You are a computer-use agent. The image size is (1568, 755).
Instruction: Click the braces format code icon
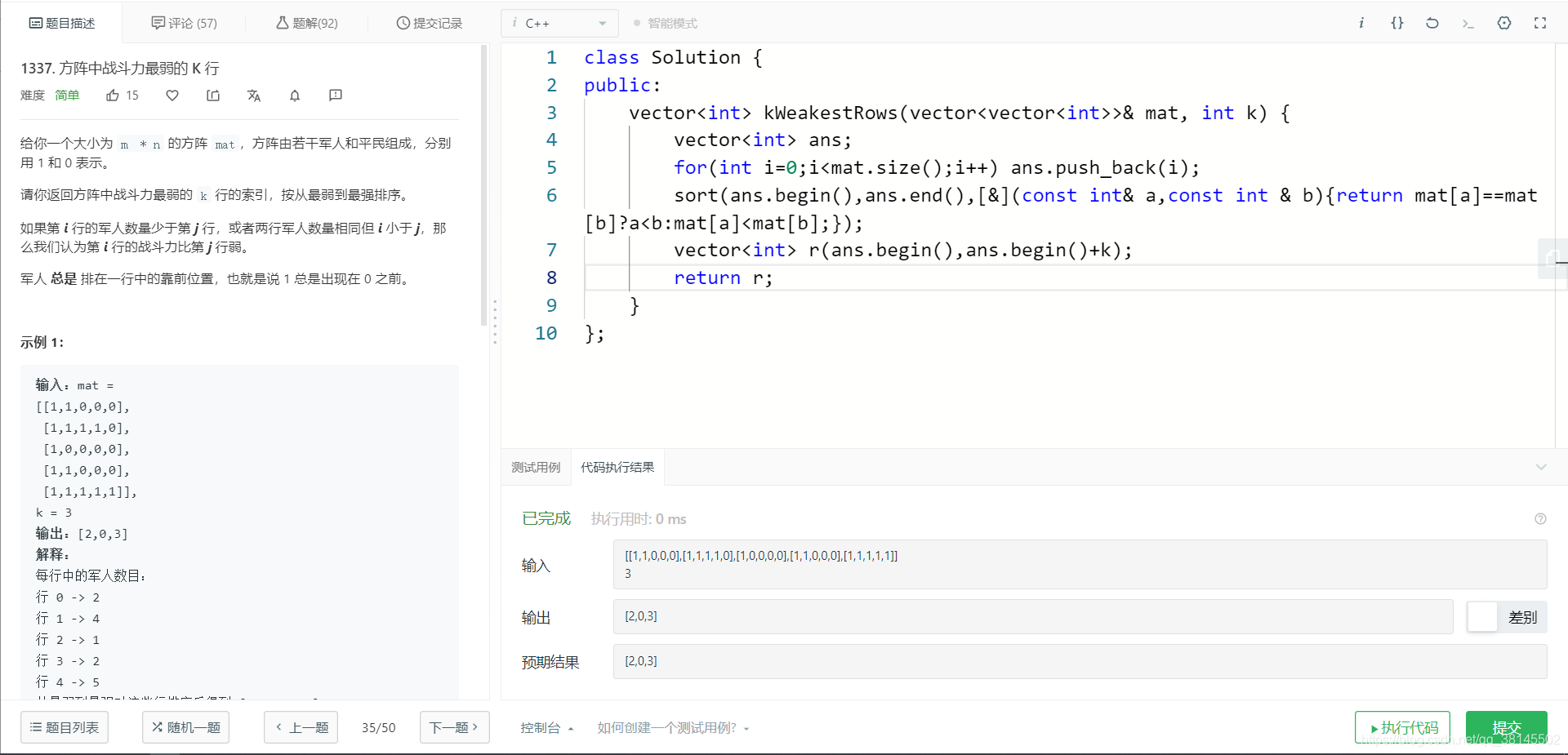1397,23
